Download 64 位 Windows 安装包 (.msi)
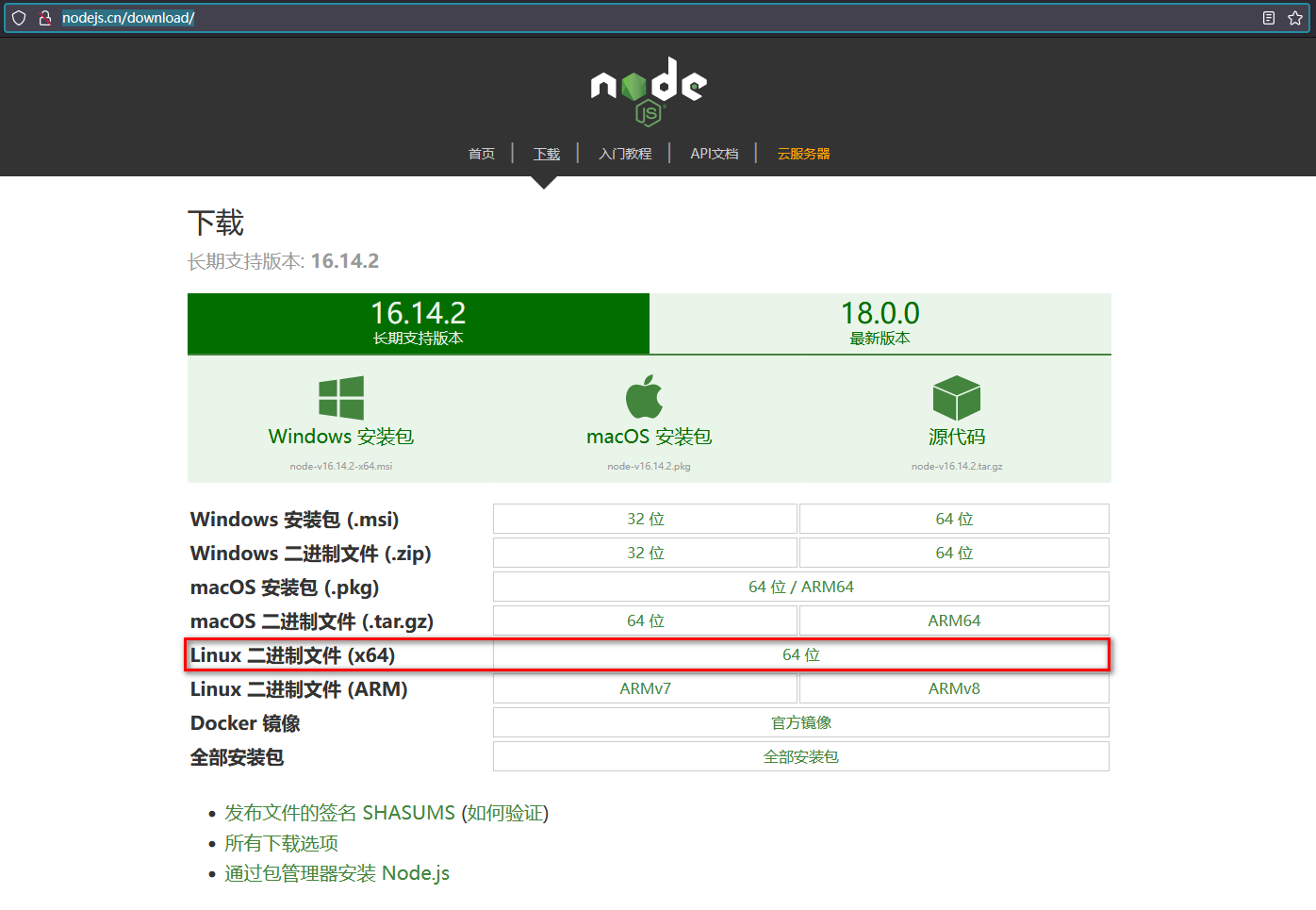Image resolution: width=1316 pixels, height=910 pixels. pos(954,519)
